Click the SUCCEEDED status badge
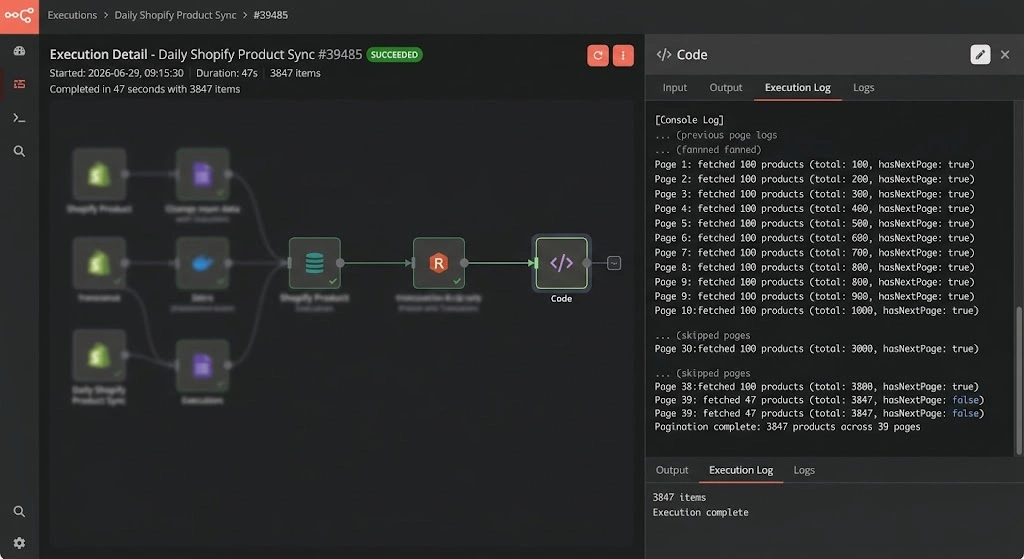The width and height of the screenshot is (1024, 559). (x=394, y=55)
